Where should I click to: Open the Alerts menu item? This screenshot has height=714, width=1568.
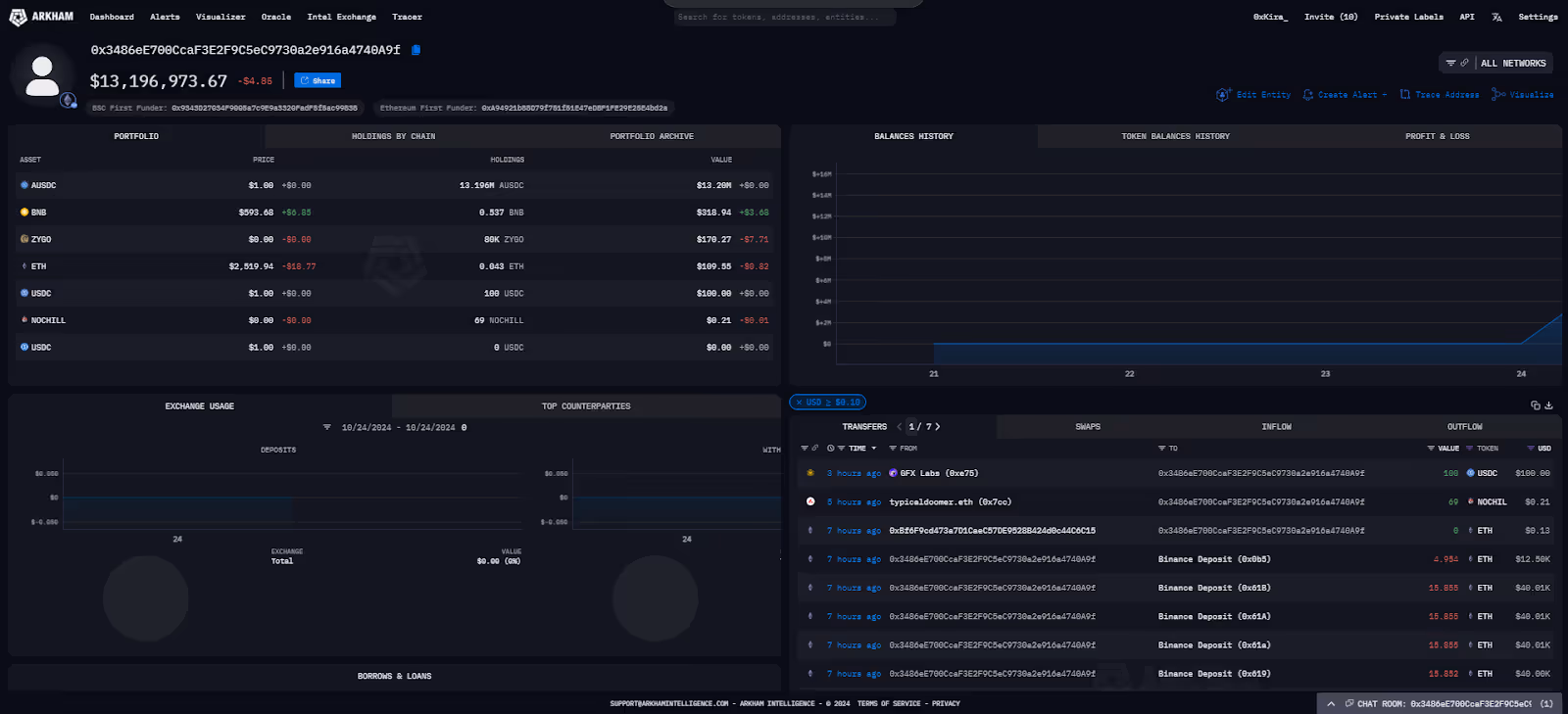point(165,17)
